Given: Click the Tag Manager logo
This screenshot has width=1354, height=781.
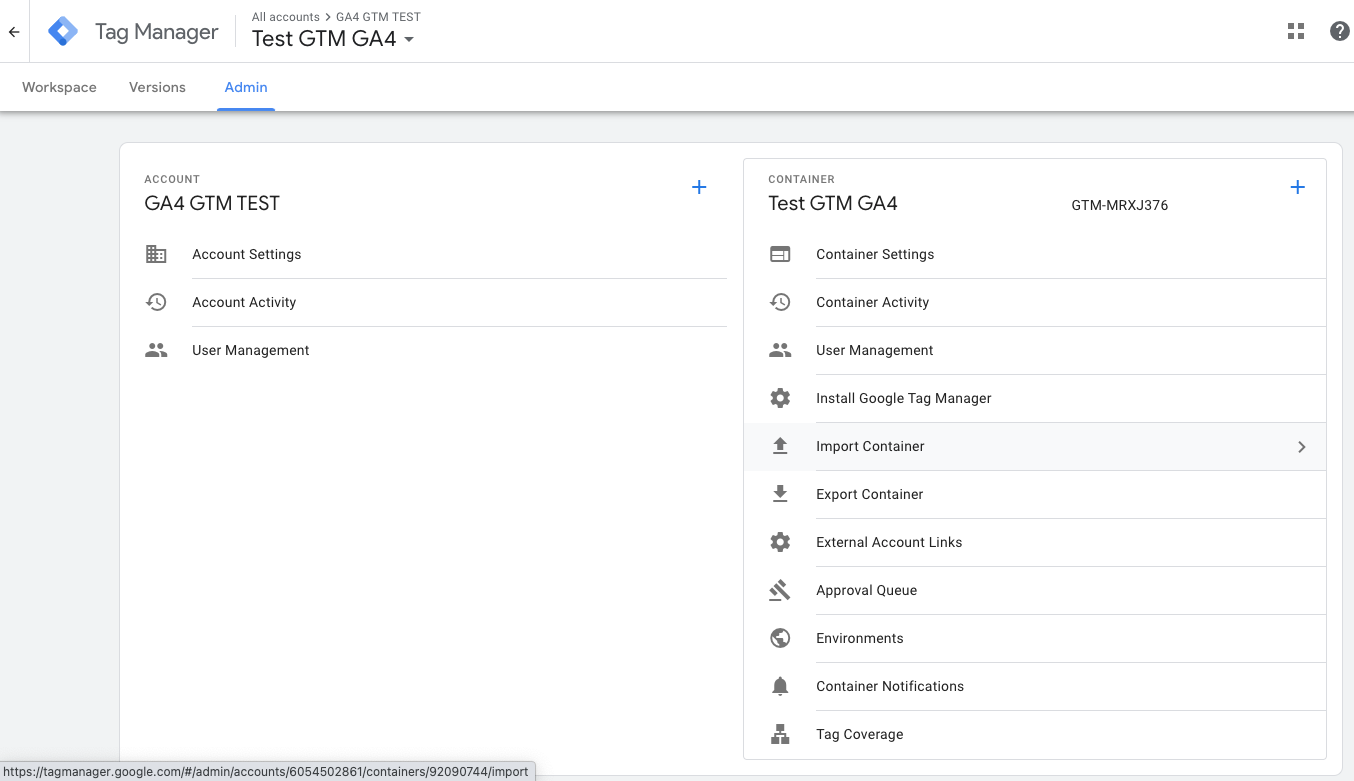Looking at the screenshot, I should tap(63, 32).
